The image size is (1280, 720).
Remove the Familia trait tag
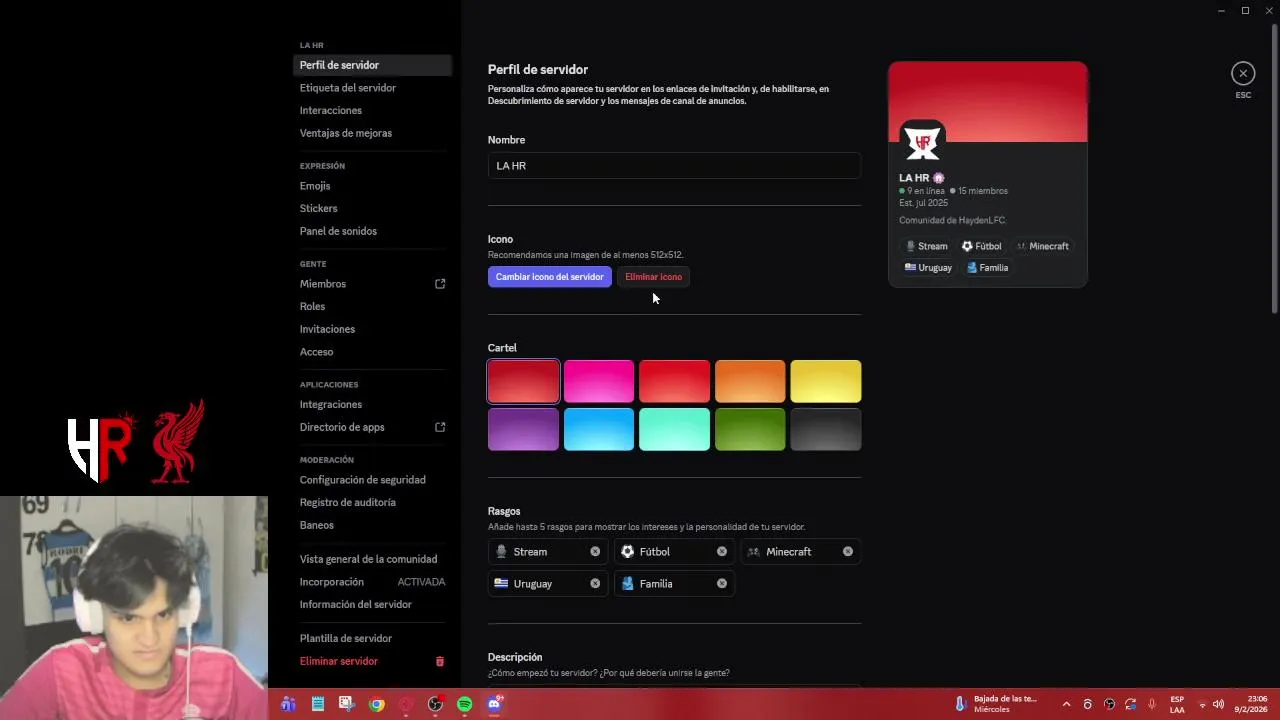tap(722, 584)
